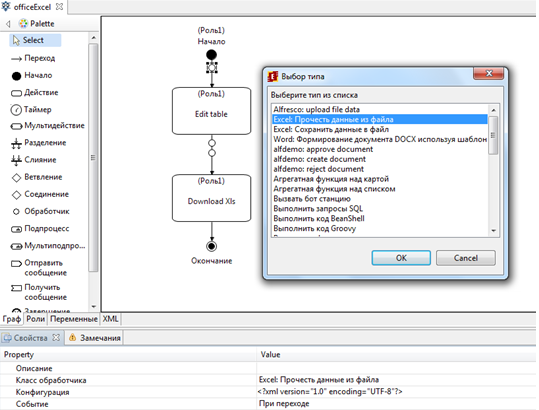Click the Окончание end node

211,246
